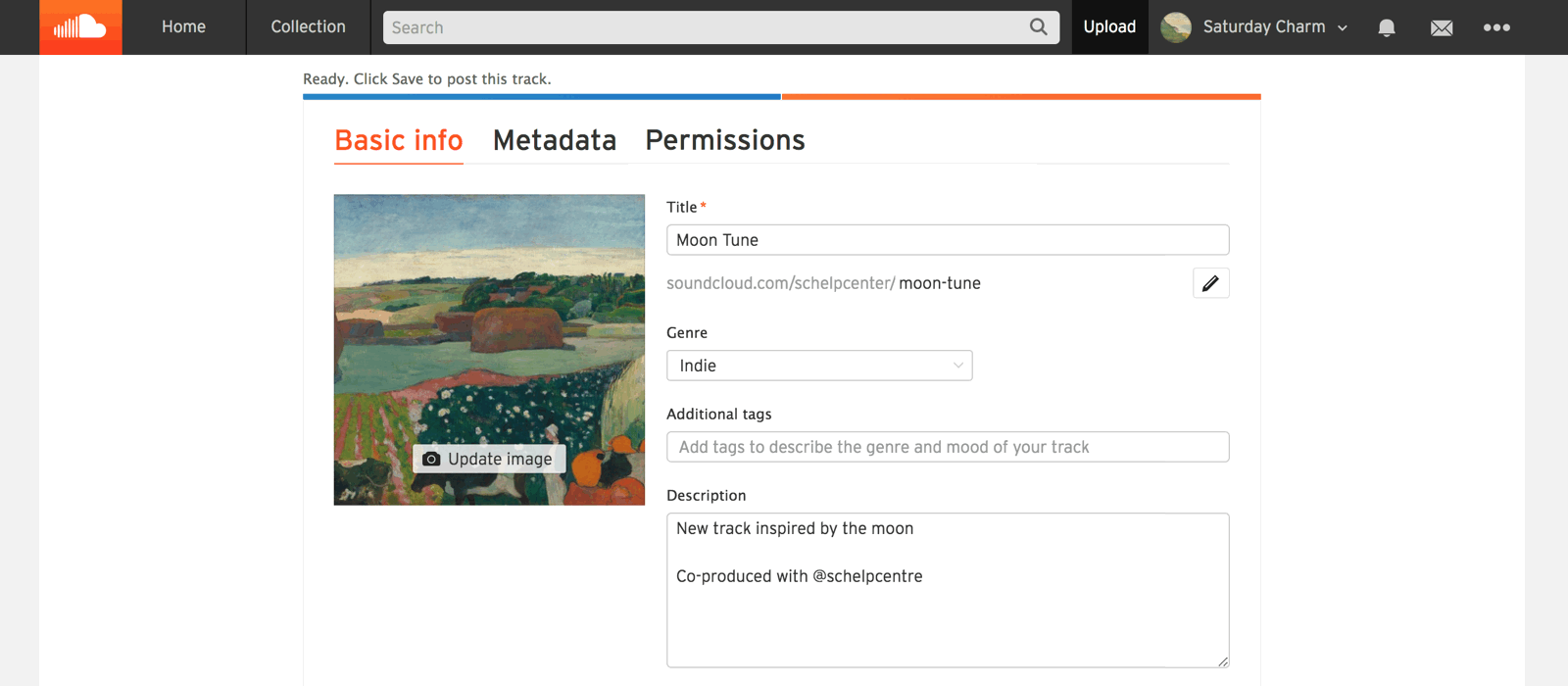Expand the profile menu chevron
1568x686 pixels.
[x=1343, y=27]
